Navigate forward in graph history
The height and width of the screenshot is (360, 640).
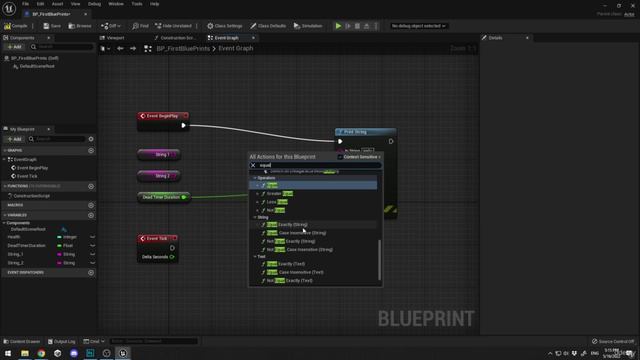(x=133, y=49)
